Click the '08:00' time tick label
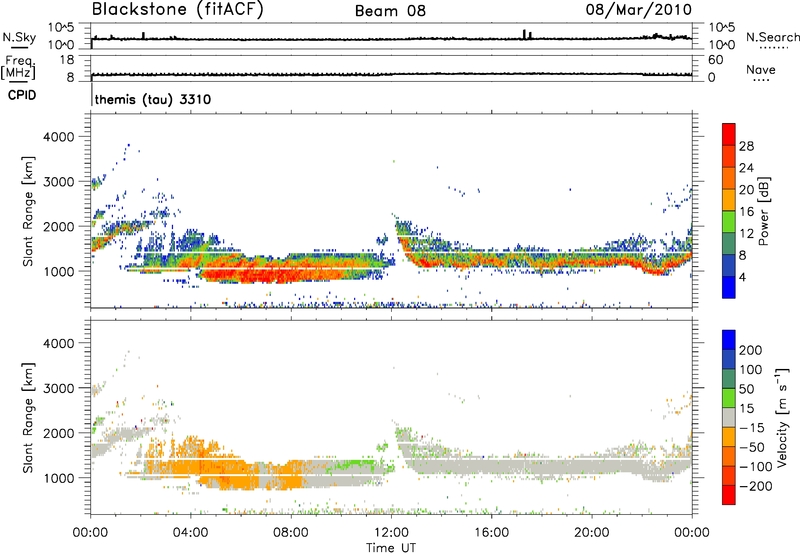The width and height of the screenshot is (800, 554). coord(290,533)
